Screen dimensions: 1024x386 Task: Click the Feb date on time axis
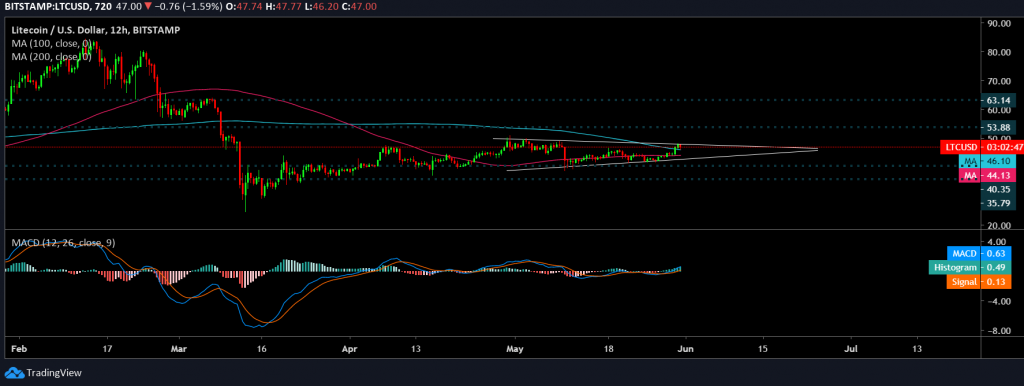20,349
